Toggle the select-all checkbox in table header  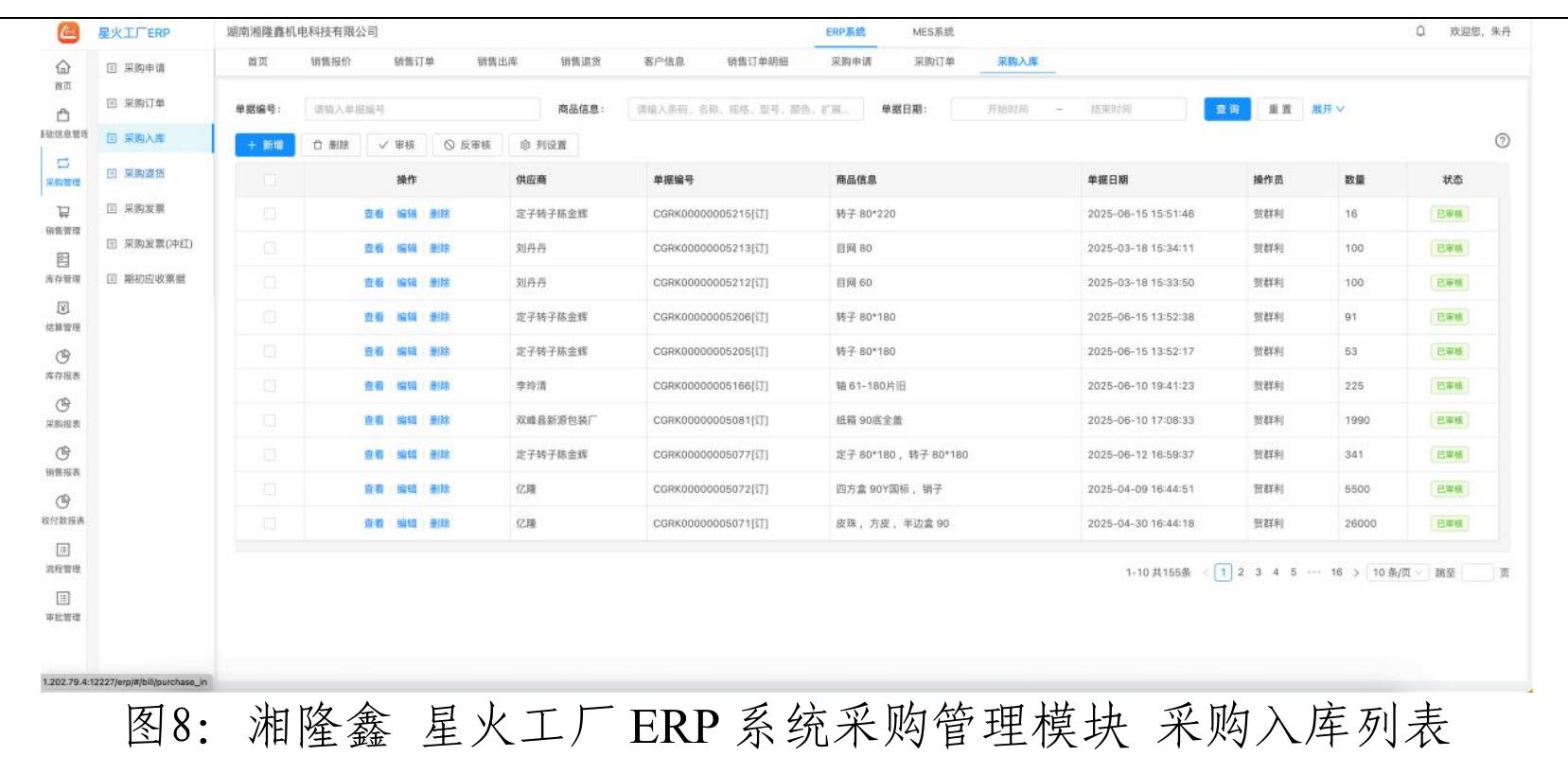tap(270, 180)
